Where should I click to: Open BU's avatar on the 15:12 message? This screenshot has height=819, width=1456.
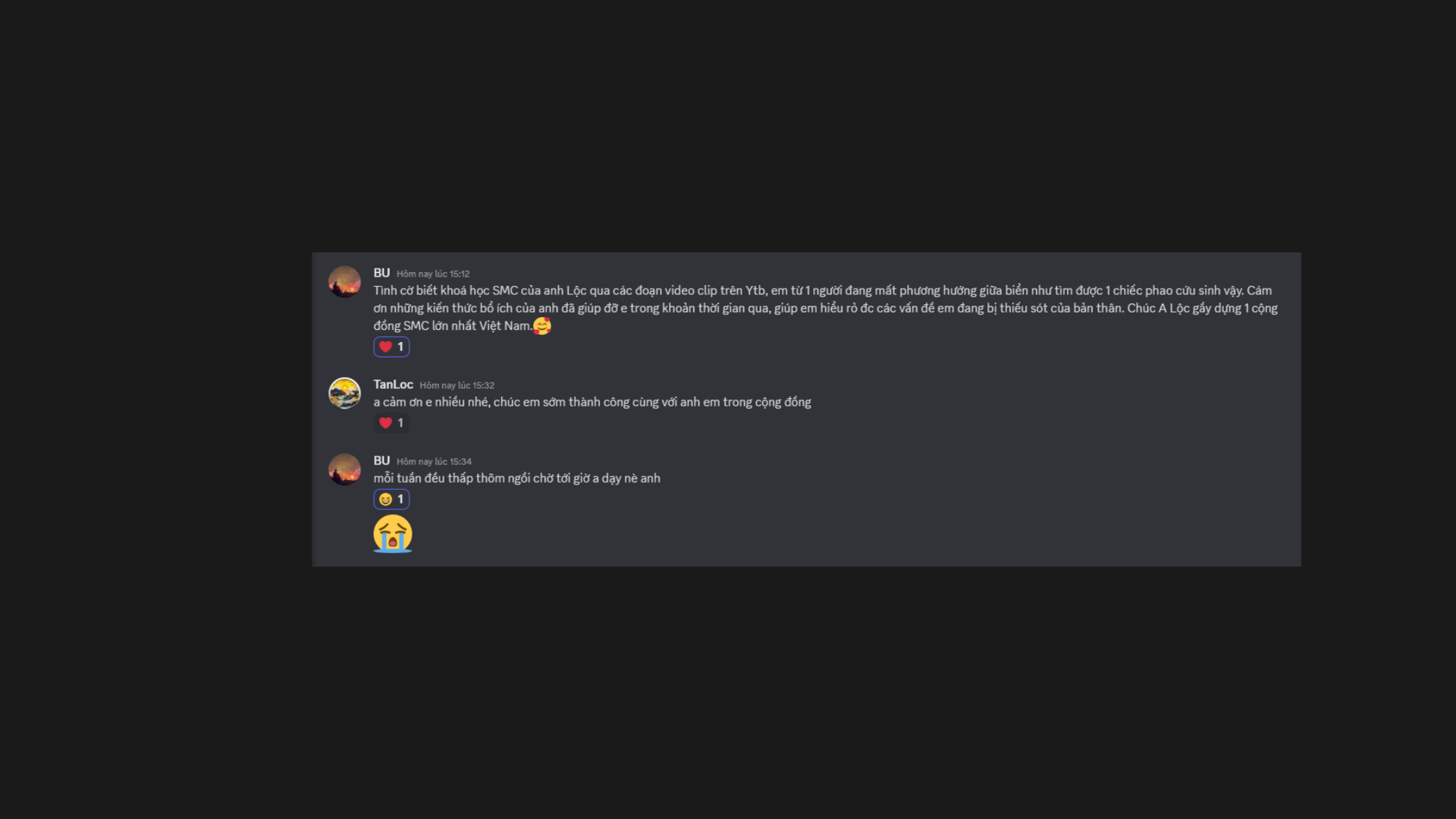(x=344, y=281)
